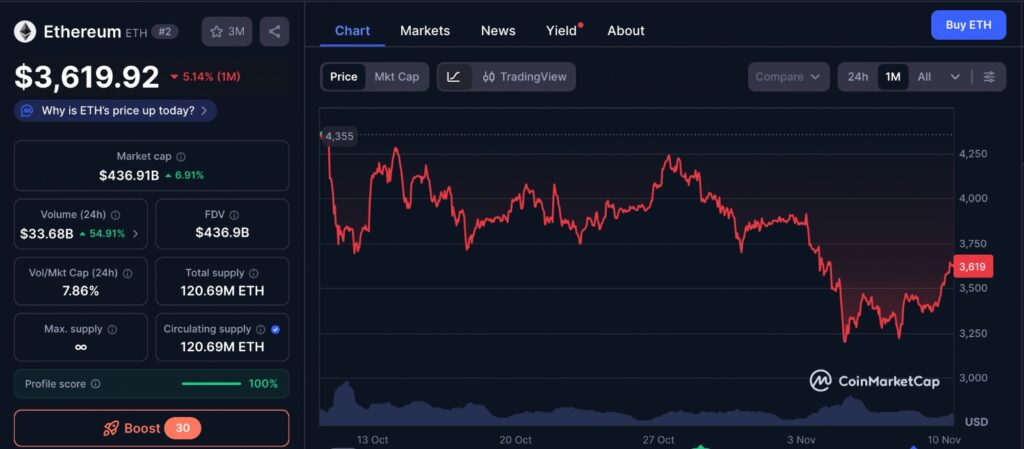Click the 27 Oct axis label

pos(658,440)
